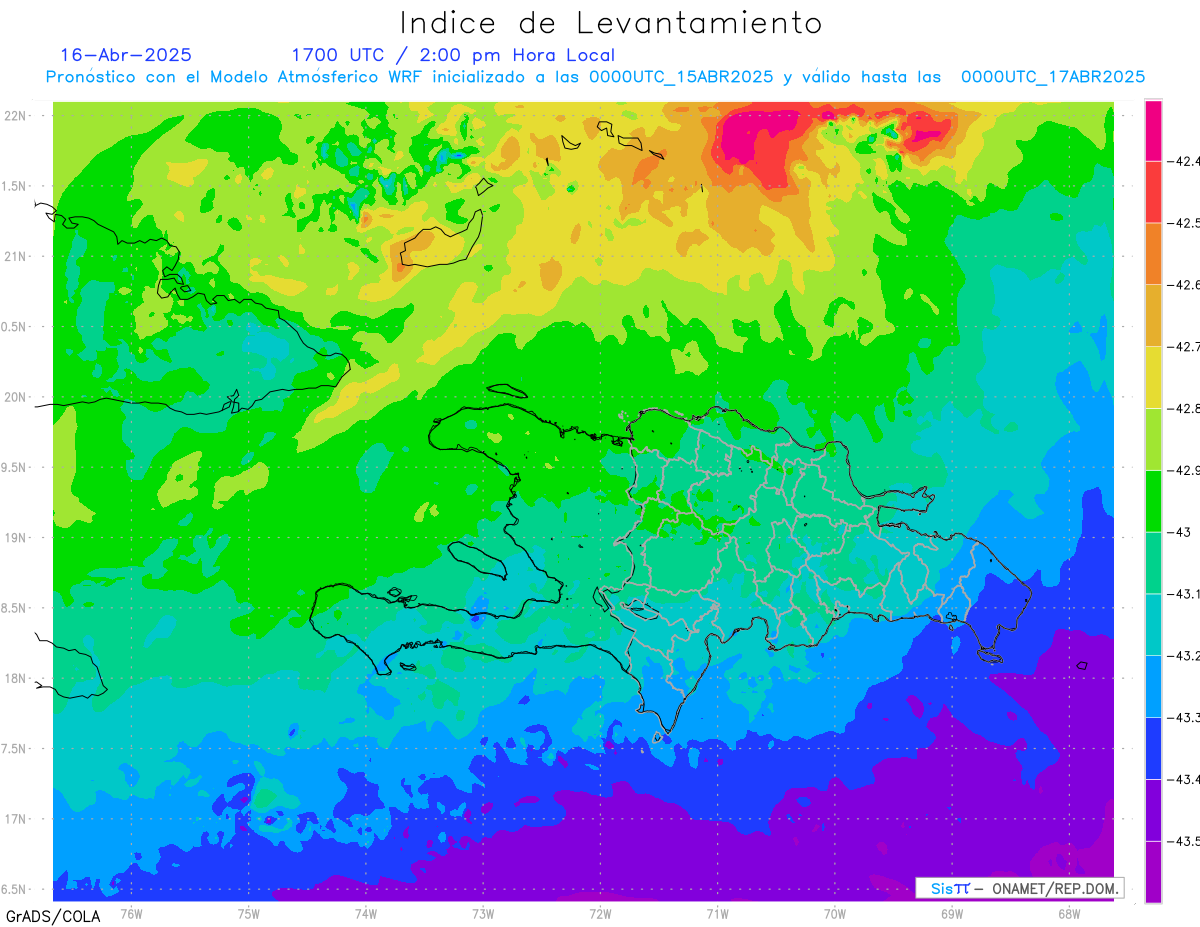1200x927 pixels.
Task: Click the 74W longitude label
Action: [x=366, y=914]
